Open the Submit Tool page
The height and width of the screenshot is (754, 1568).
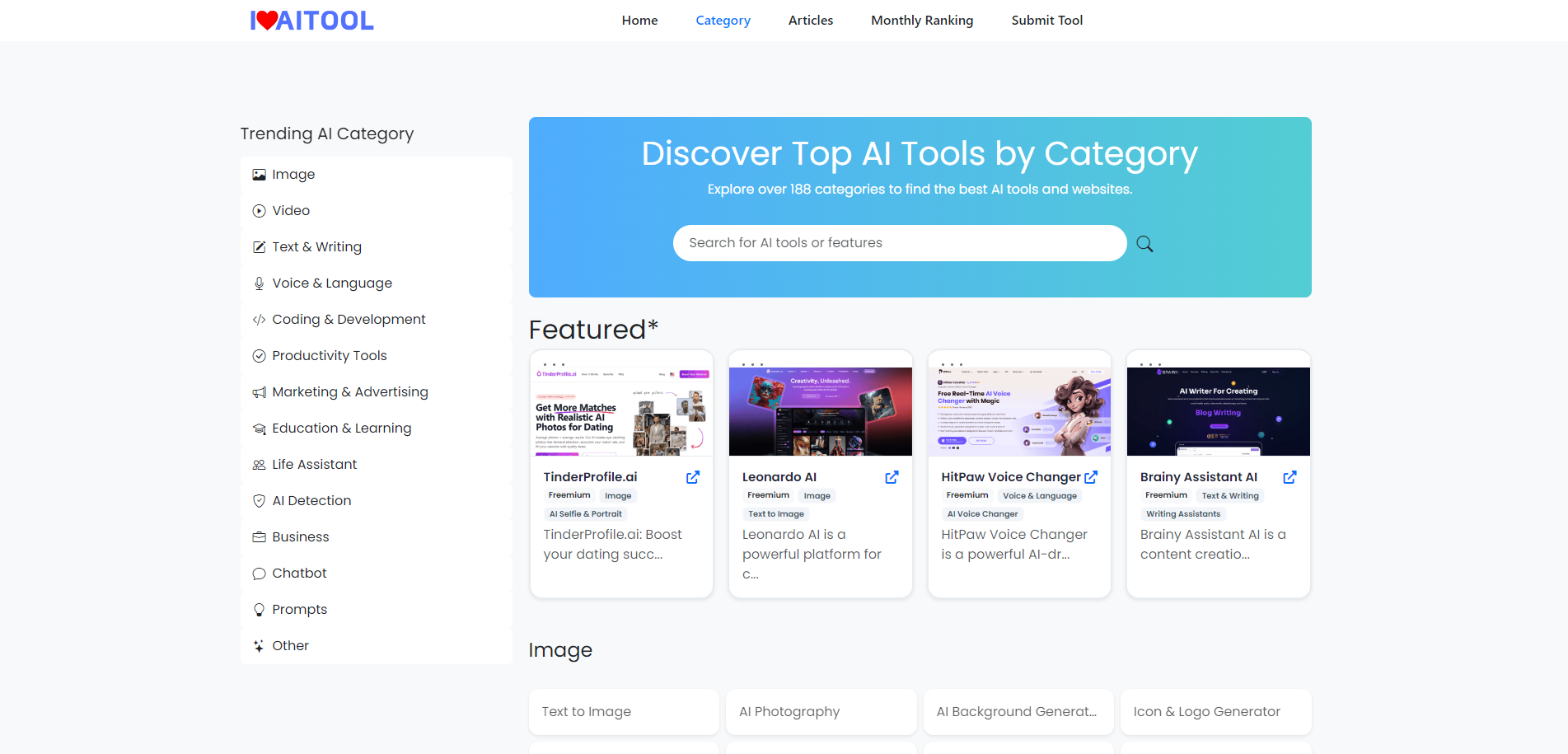(x=1047, y=21)
